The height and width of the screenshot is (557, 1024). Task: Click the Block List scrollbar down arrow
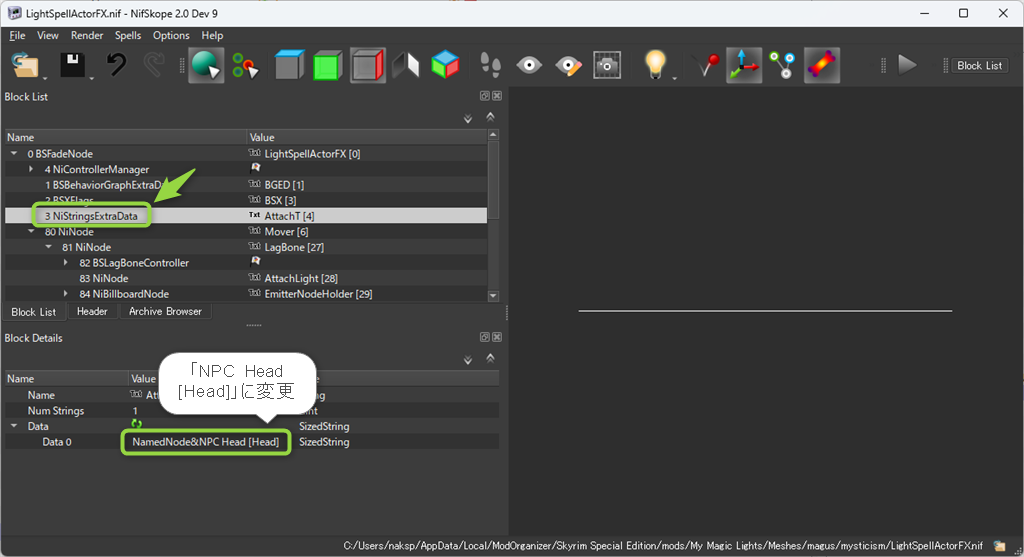[x=493, y=296]
